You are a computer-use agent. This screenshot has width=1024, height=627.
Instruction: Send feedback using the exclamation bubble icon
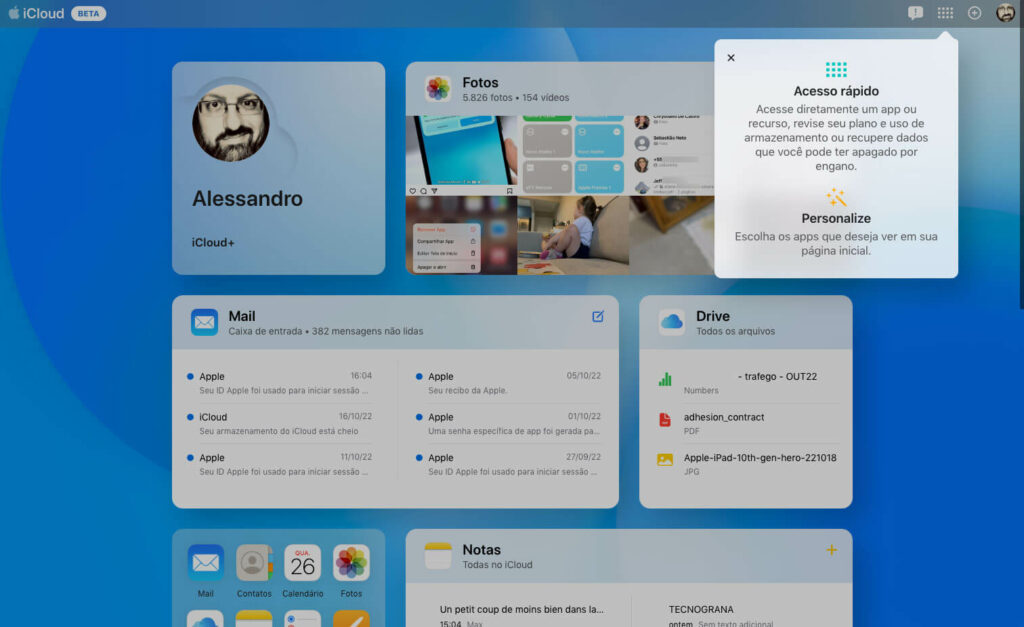(x=916, y=13)
